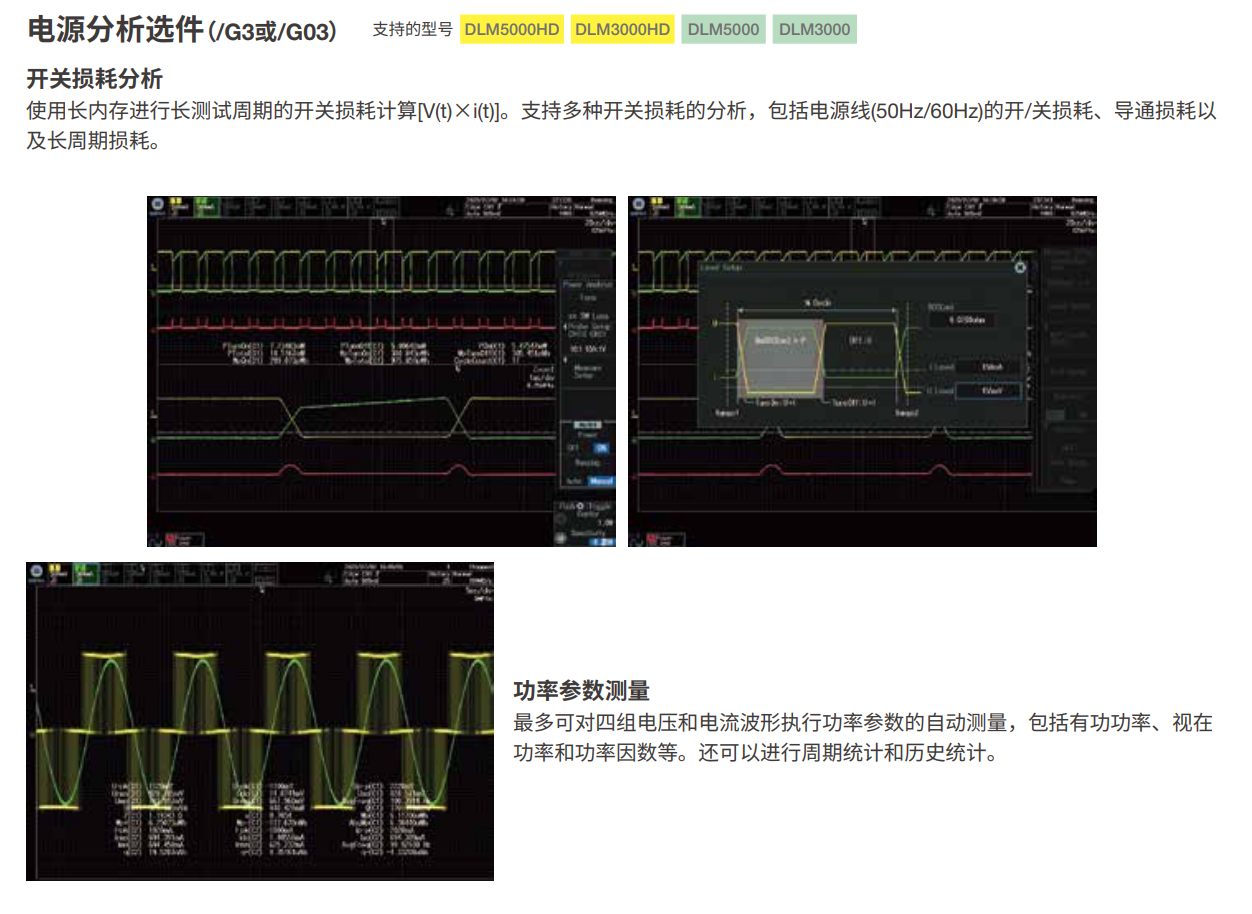The image size is (1252, 914).
Task: Click round menu icon in the sine-wave scope screen
Action: coord(36,572)
